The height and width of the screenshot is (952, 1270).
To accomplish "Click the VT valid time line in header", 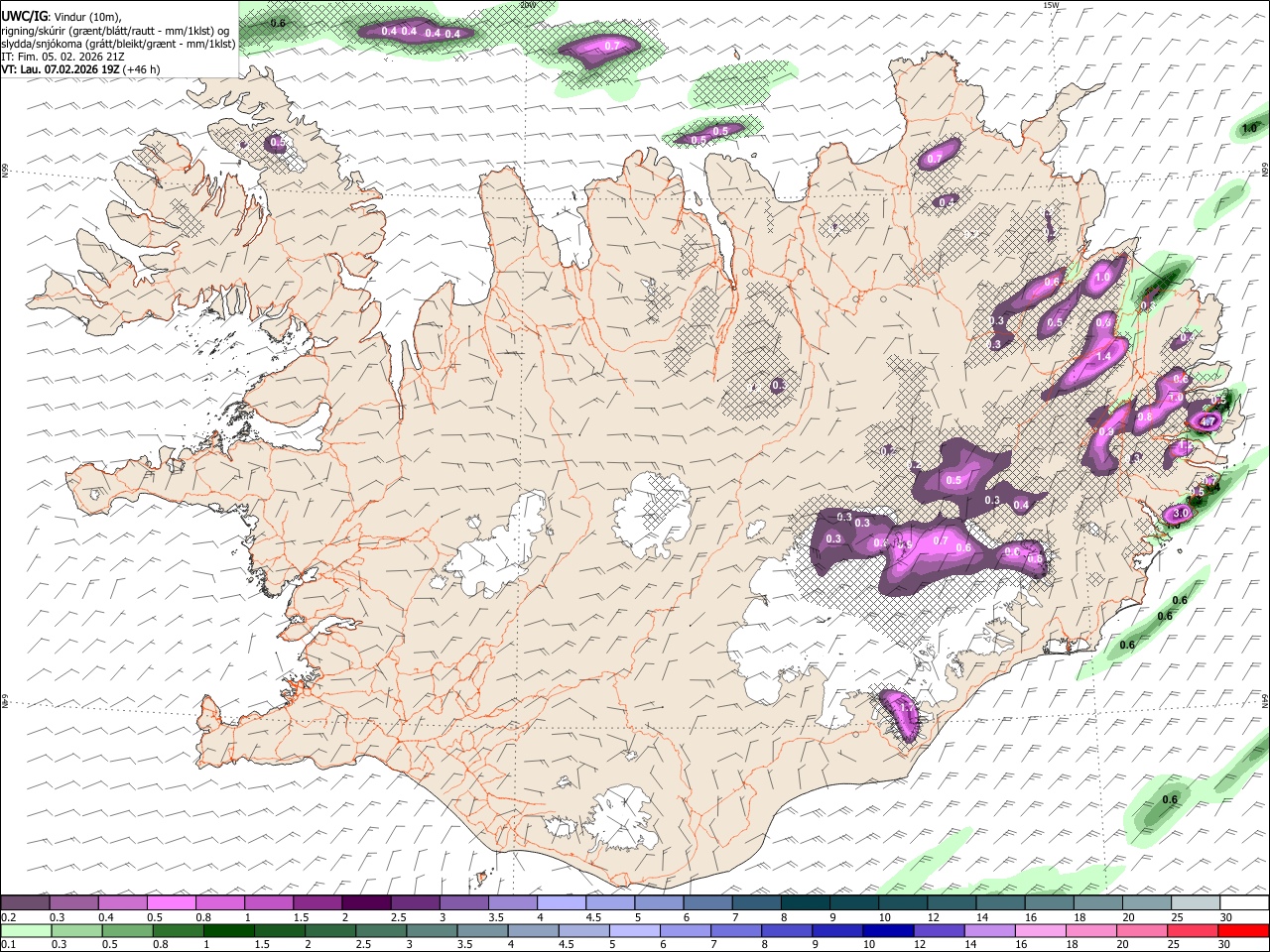I will [x=79, y=69].
